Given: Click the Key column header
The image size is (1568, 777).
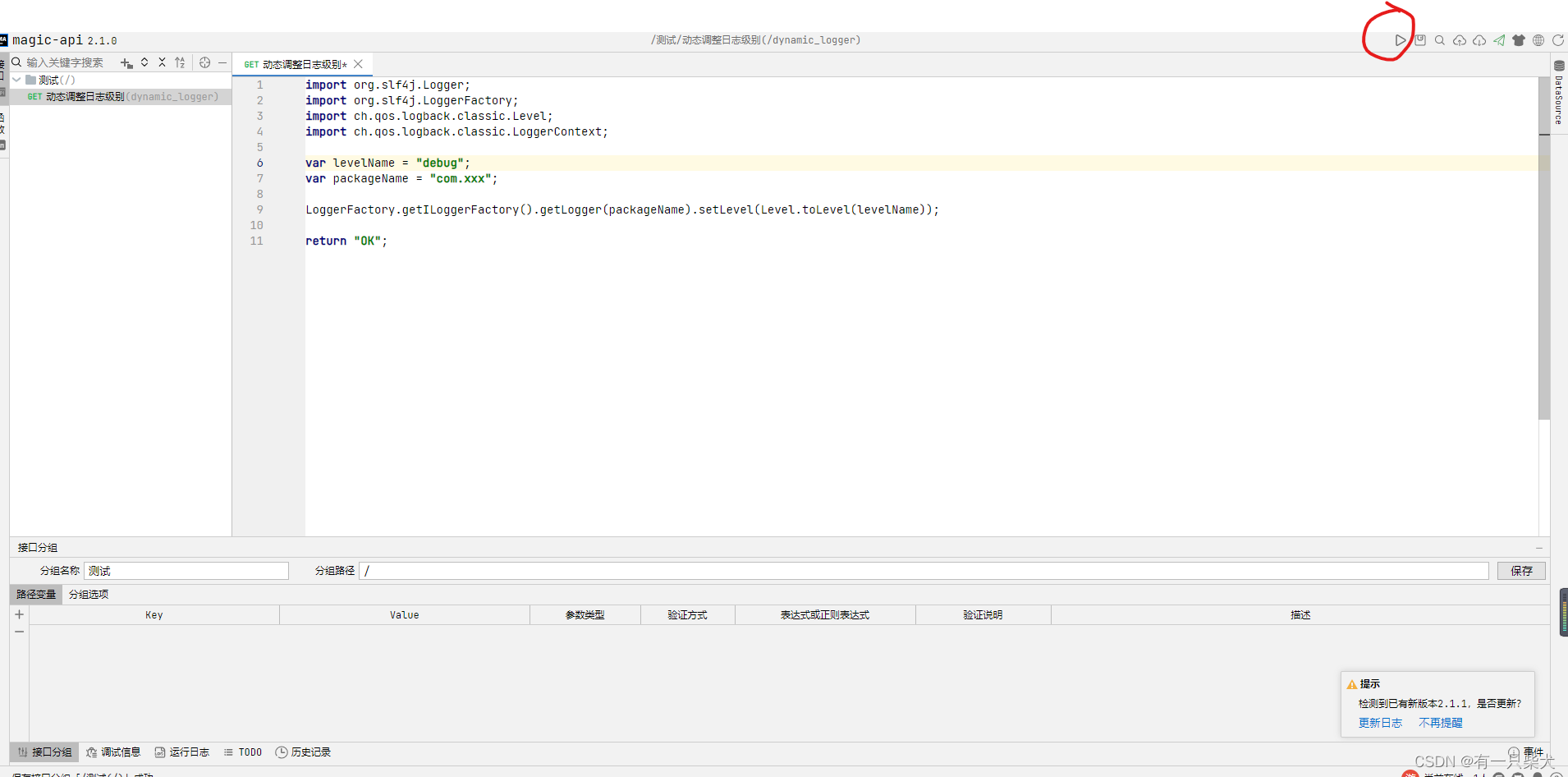Looking at the screenshot, I should click(x=154, y=615).
